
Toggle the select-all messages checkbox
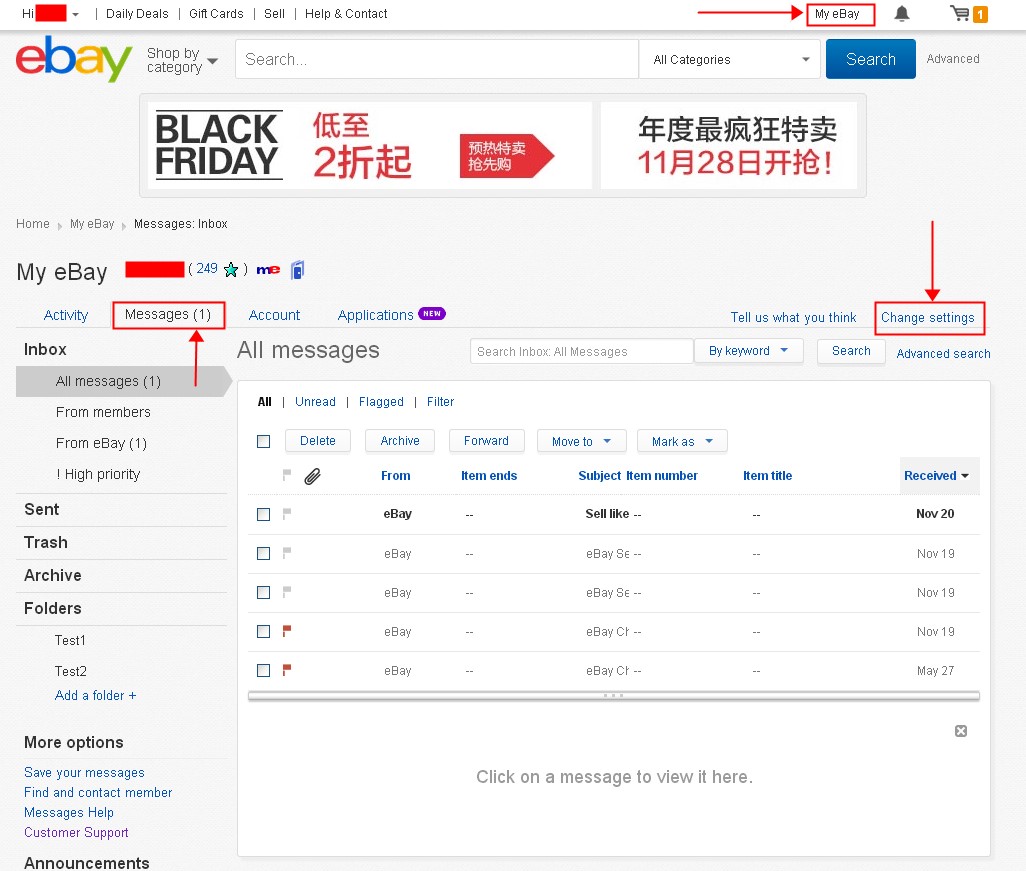pos(264,442)
